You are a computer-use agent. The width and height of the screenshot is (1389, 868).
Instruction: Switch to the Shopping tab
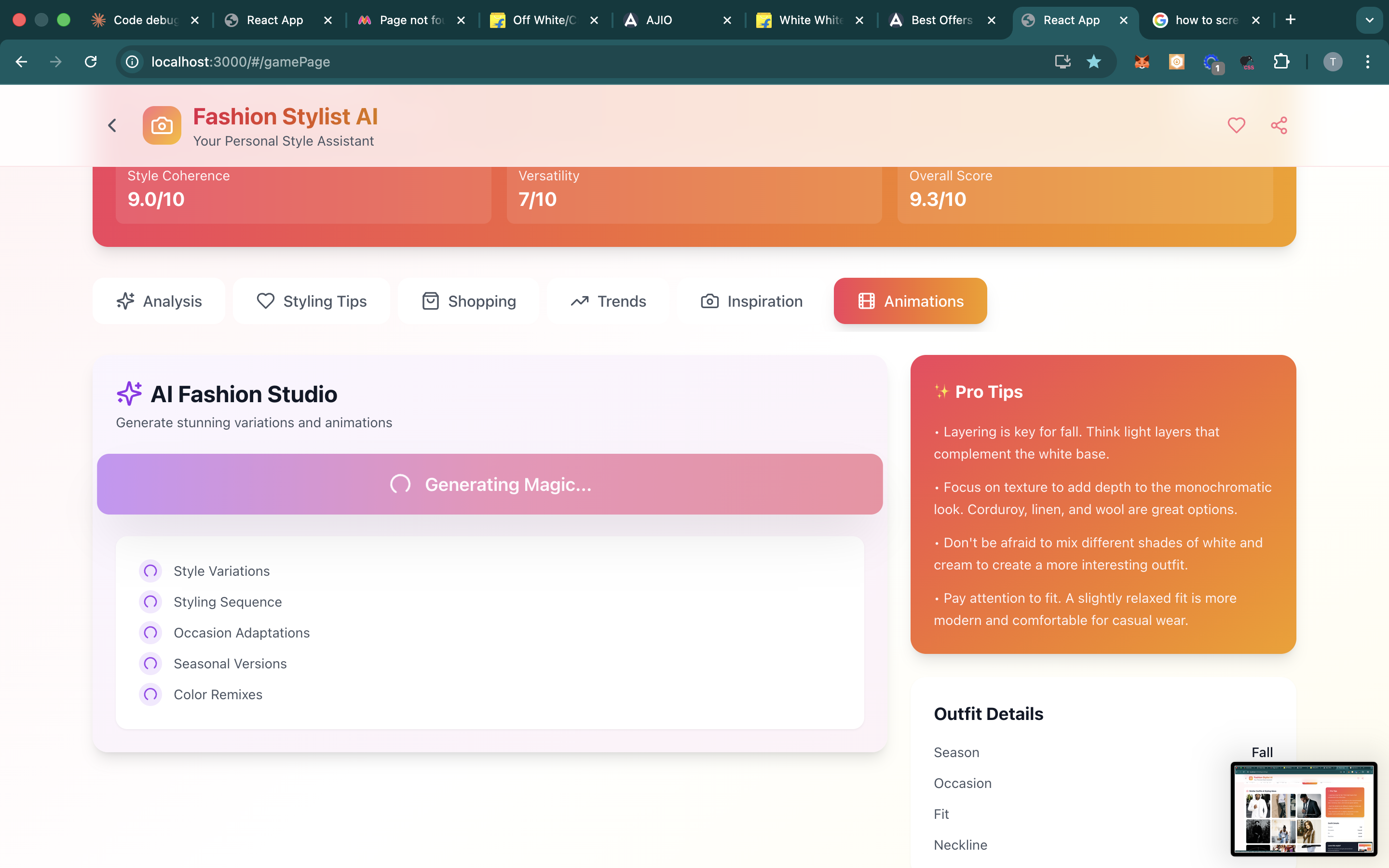tap(469, 301)
